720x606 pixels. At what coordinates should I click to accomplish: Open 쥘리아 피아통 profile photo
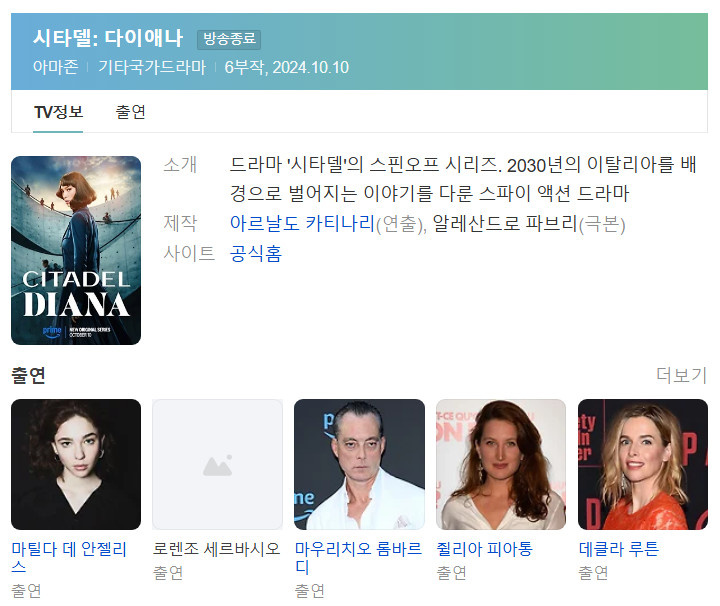pos(501,464)
